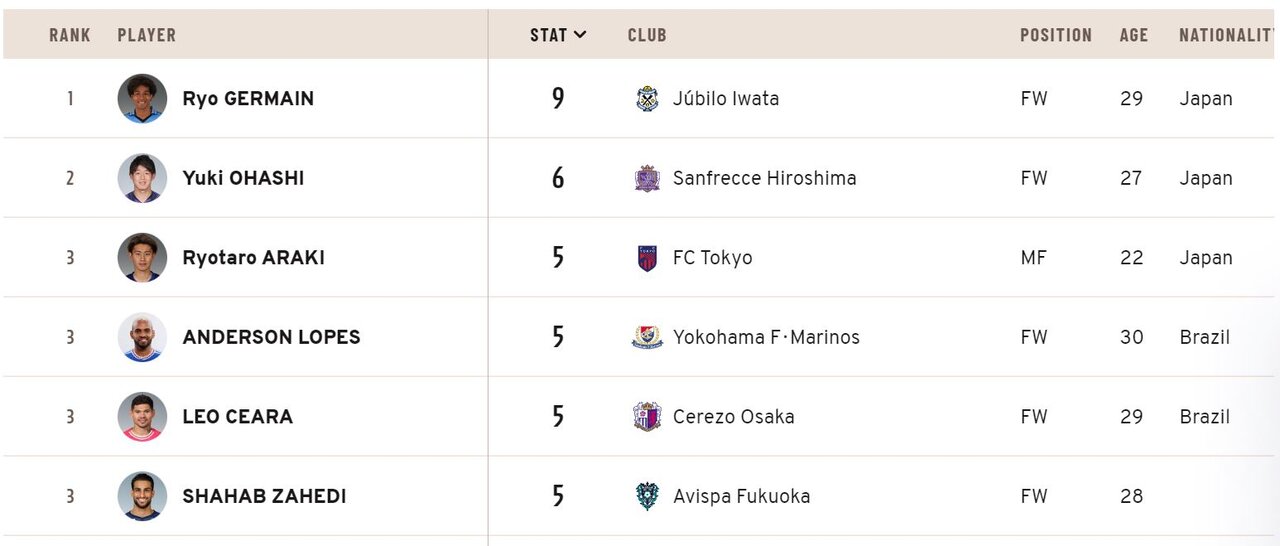Click the Avispa Fukuoka club crest icon
Image resolution: width=1280 pixels, height=546 pixels.
coord(647,496)
